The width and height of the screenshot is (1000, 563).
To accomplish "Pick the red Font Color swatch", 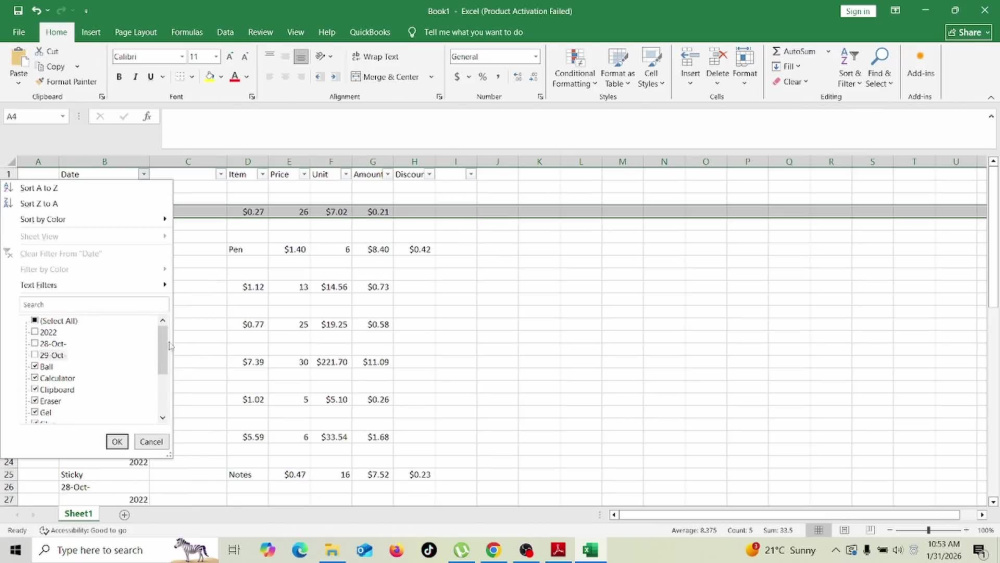I will coord(235,77).
